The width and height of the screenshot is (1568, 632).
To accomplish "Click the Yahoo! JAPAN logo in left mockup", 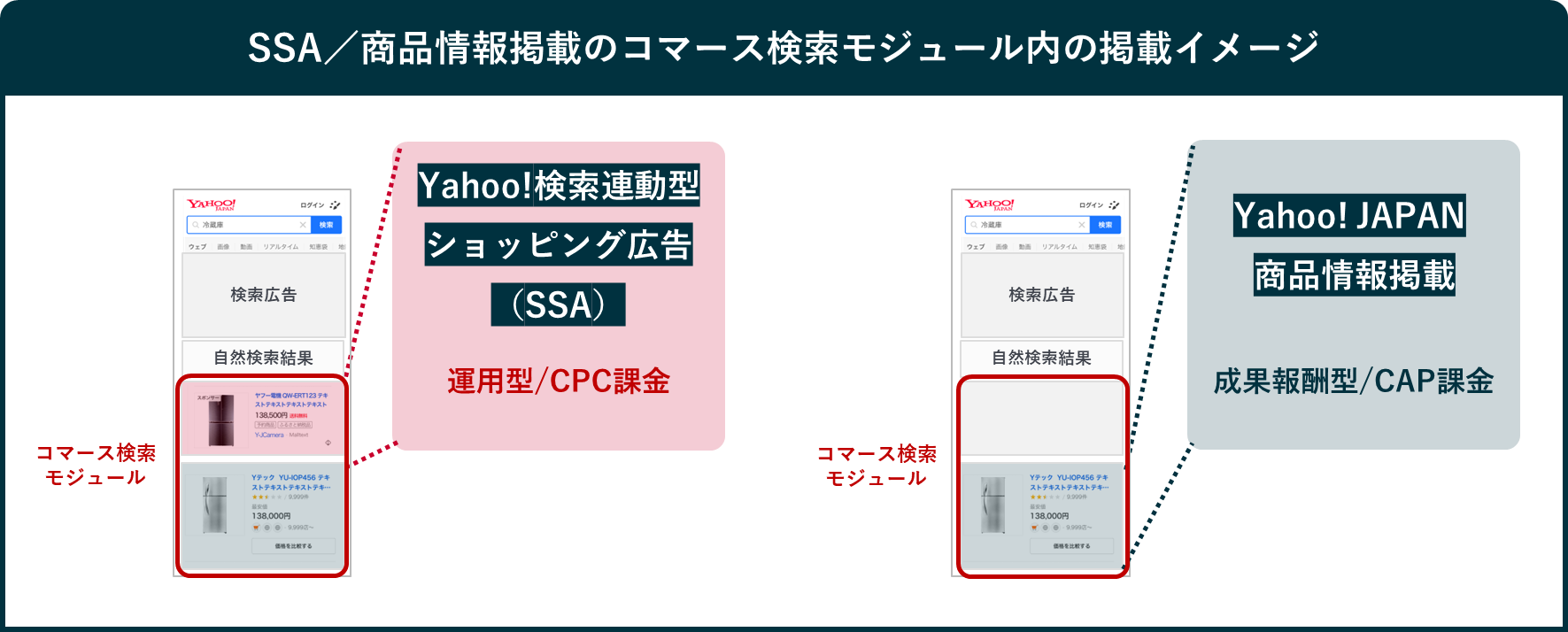I will [x=211, y=204].
